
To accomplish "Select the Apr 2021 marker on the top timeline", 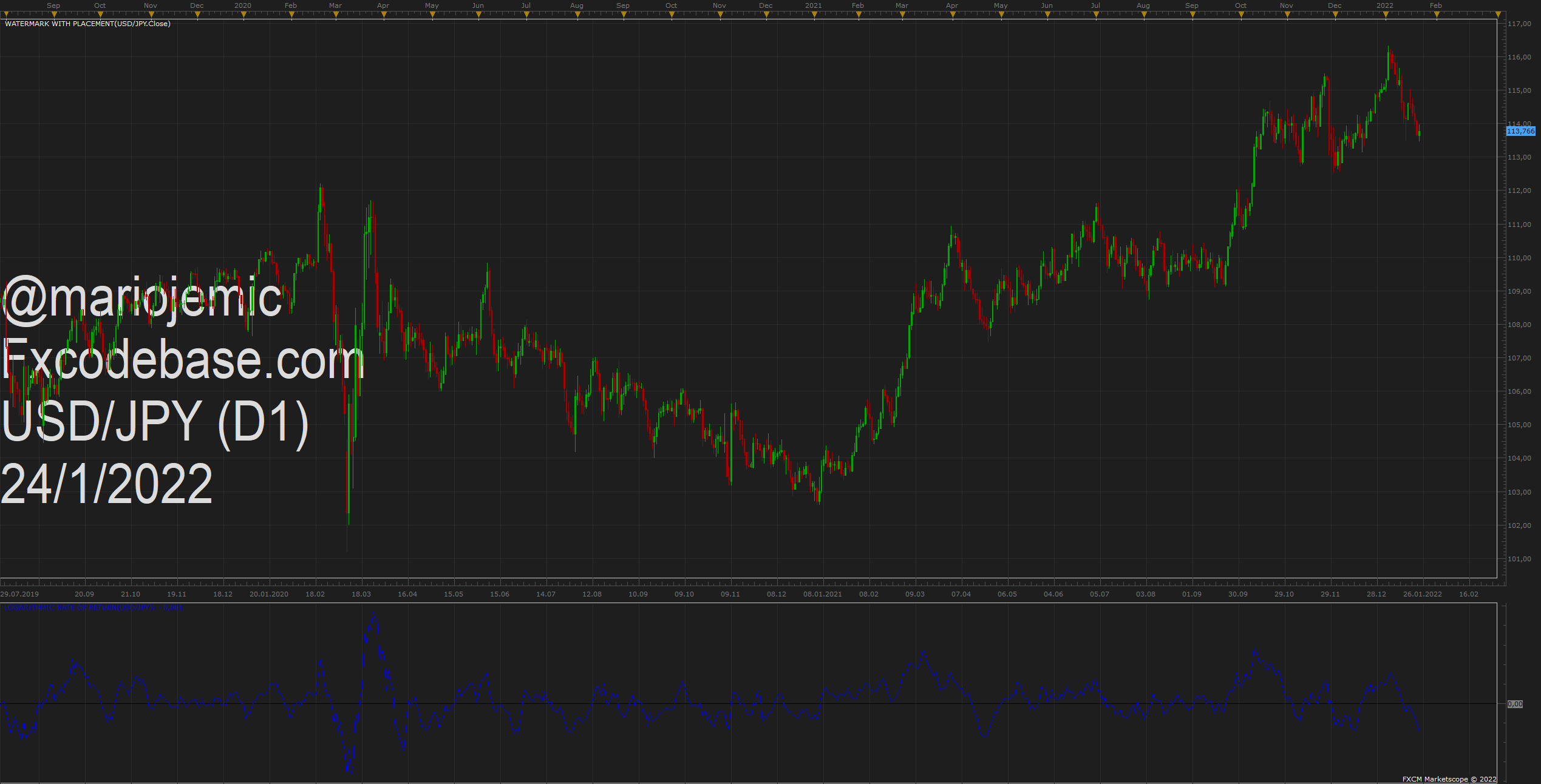I will (953, 15).
